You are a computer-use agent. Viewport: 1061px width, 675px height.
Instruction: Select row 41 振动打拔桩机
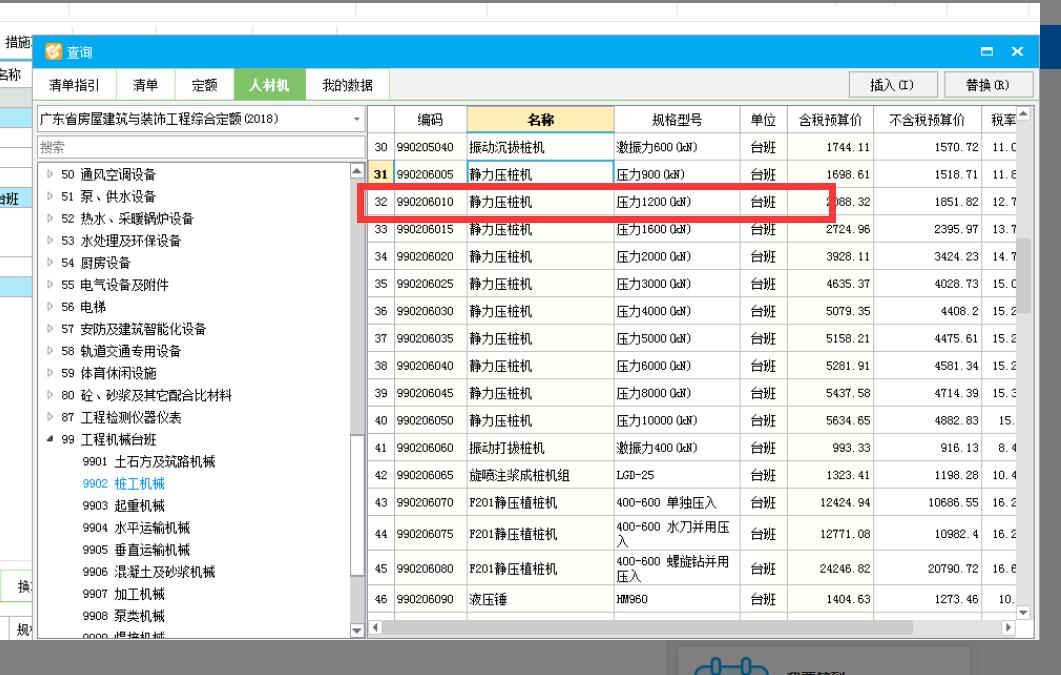(692, 448)
